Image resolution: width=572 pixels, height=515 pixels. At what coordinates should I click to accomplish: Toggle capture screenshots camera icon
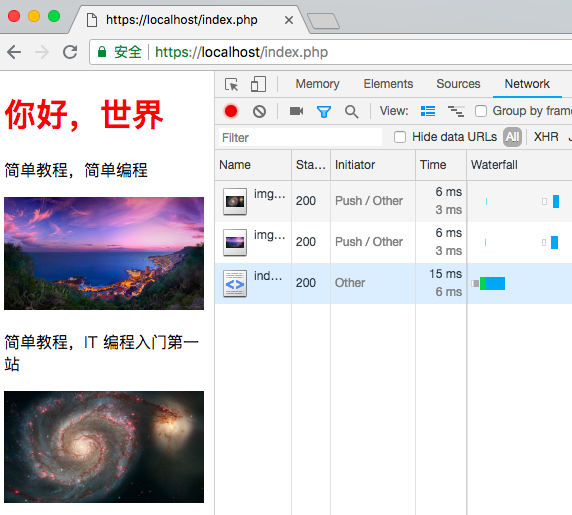296,111
